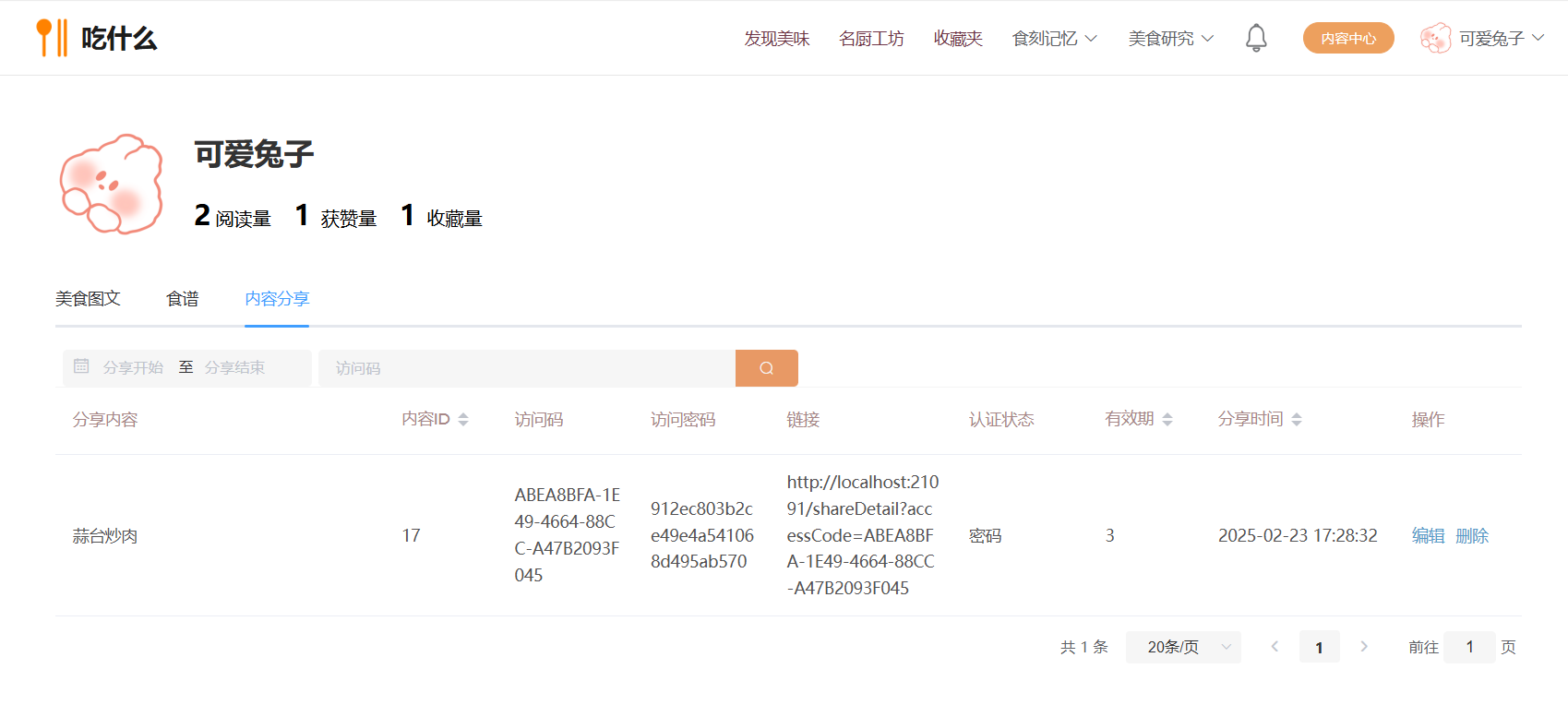
Task: Click the 可爱兔子 profile name heading
Action: pos(254,154)
